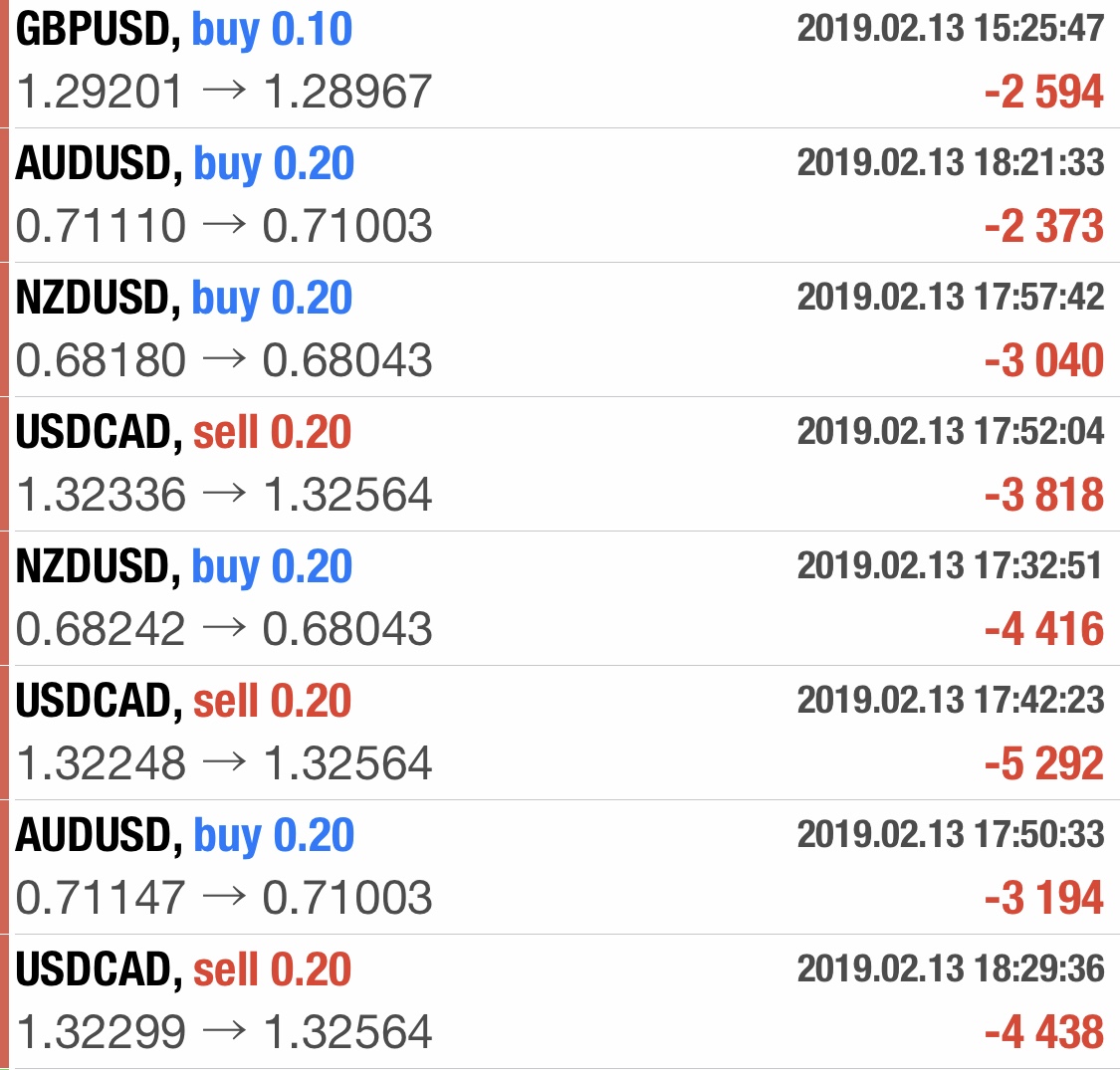Open the AUDUSD trade opened at 0.71110
Screen dimensions: 1120x1070
click(x=185, y=165)
